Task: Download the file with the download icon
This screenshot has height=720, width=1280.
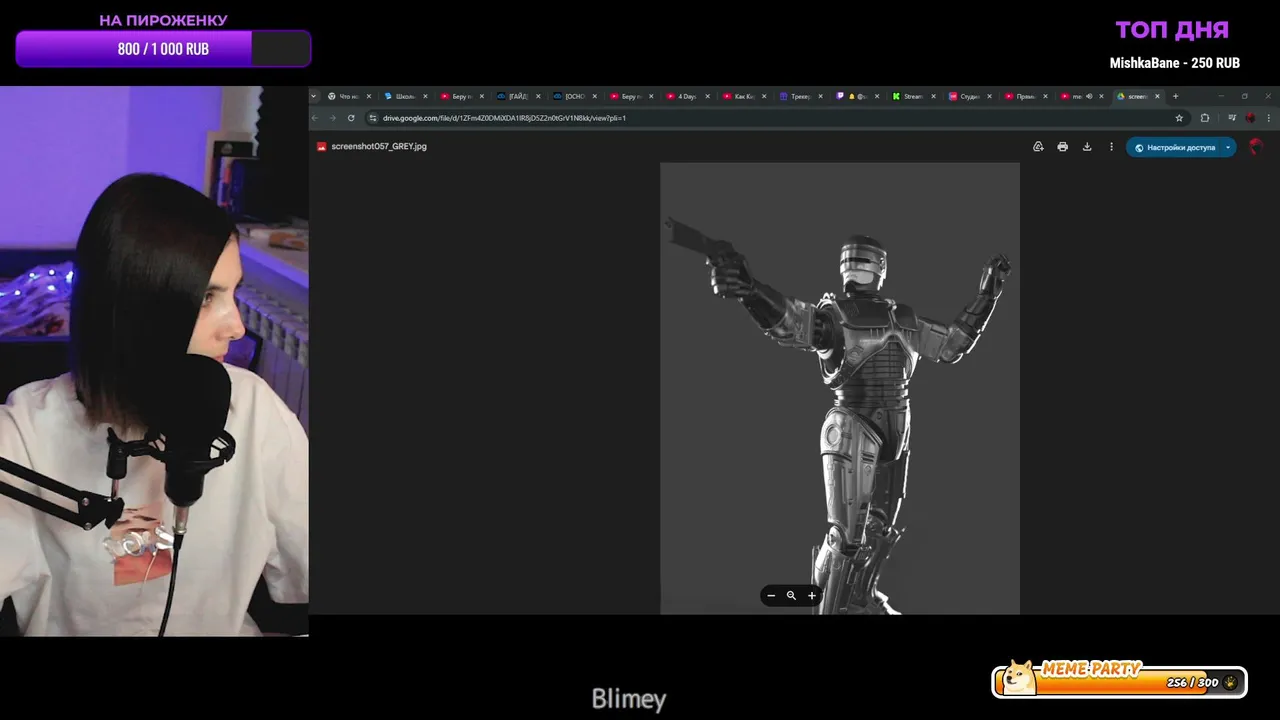Action: pyautogui.click(x=1087, y=147)
